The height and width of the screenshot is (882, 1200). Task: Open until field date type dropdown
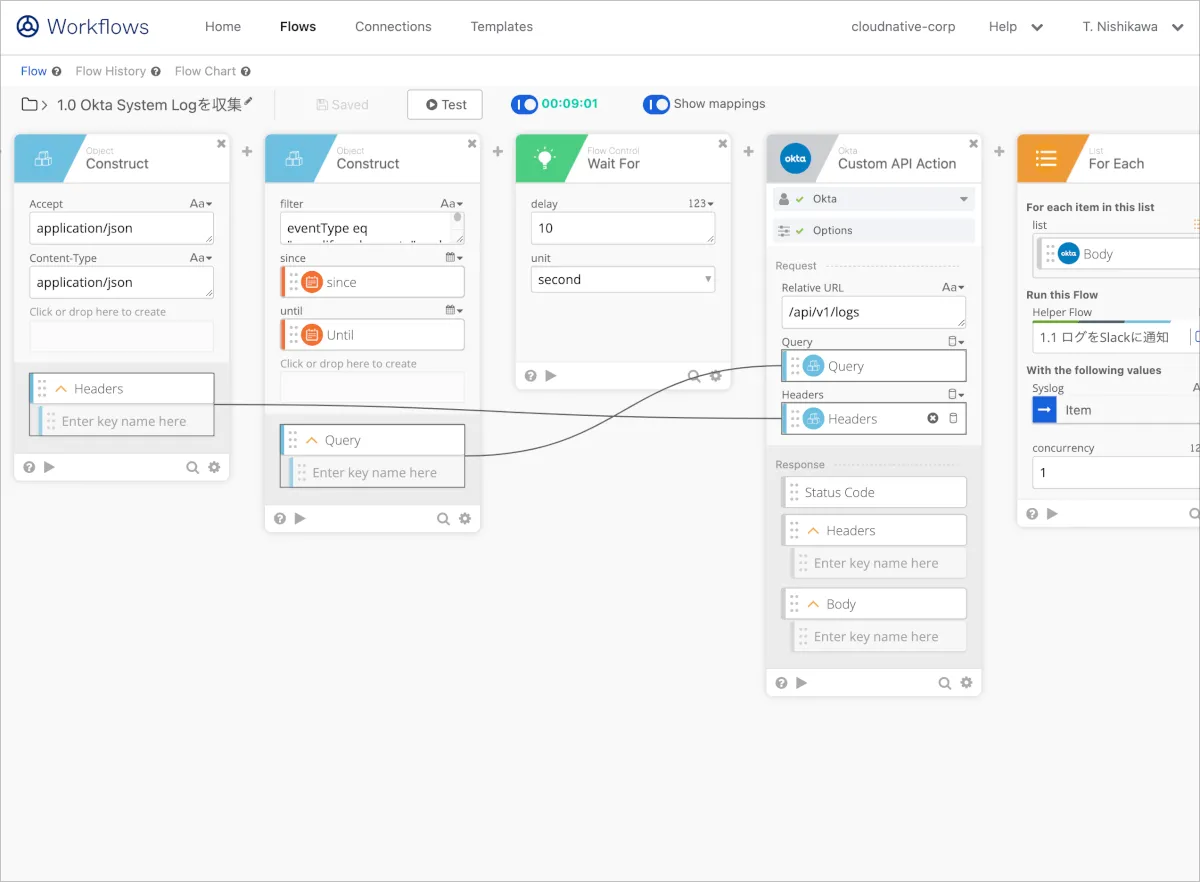coord(454,310)
